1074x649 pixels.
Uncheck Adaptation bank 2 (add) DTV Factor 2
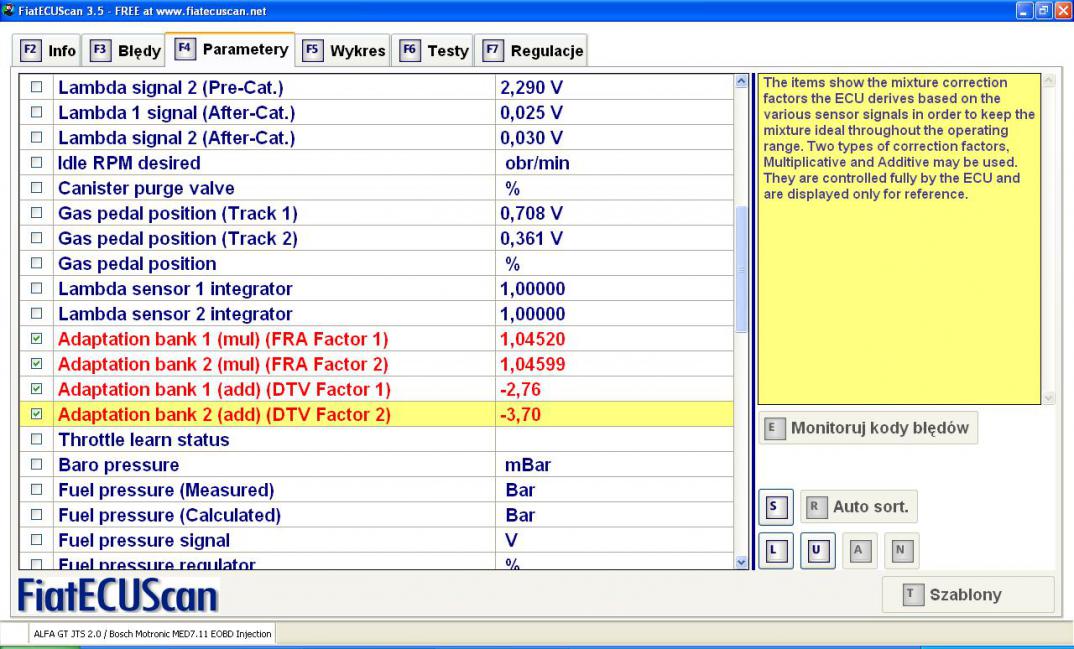click(36, 414)
